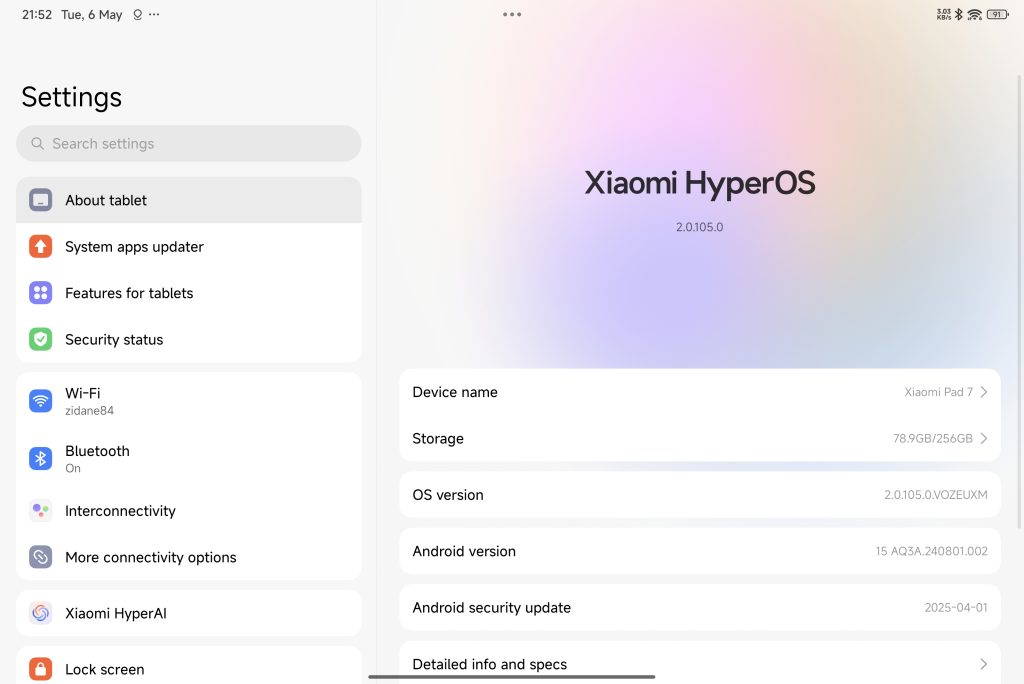The image size is (1024, 684).
Task: Tap the Interconnectivity icon
Action: point(40,511)
